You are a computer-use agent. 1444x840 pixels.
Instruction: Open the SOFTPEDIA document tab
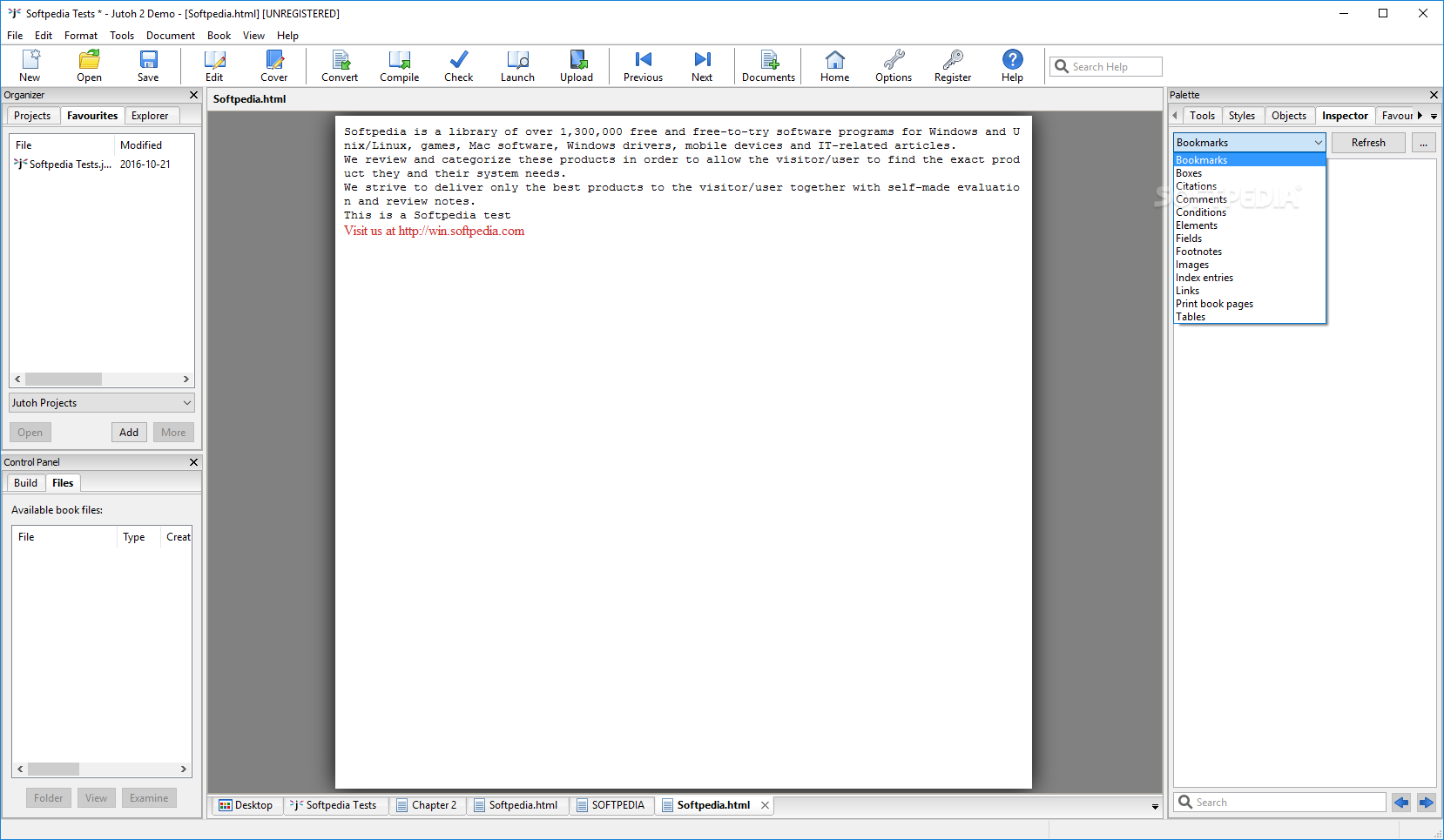[x=611, y=805]
